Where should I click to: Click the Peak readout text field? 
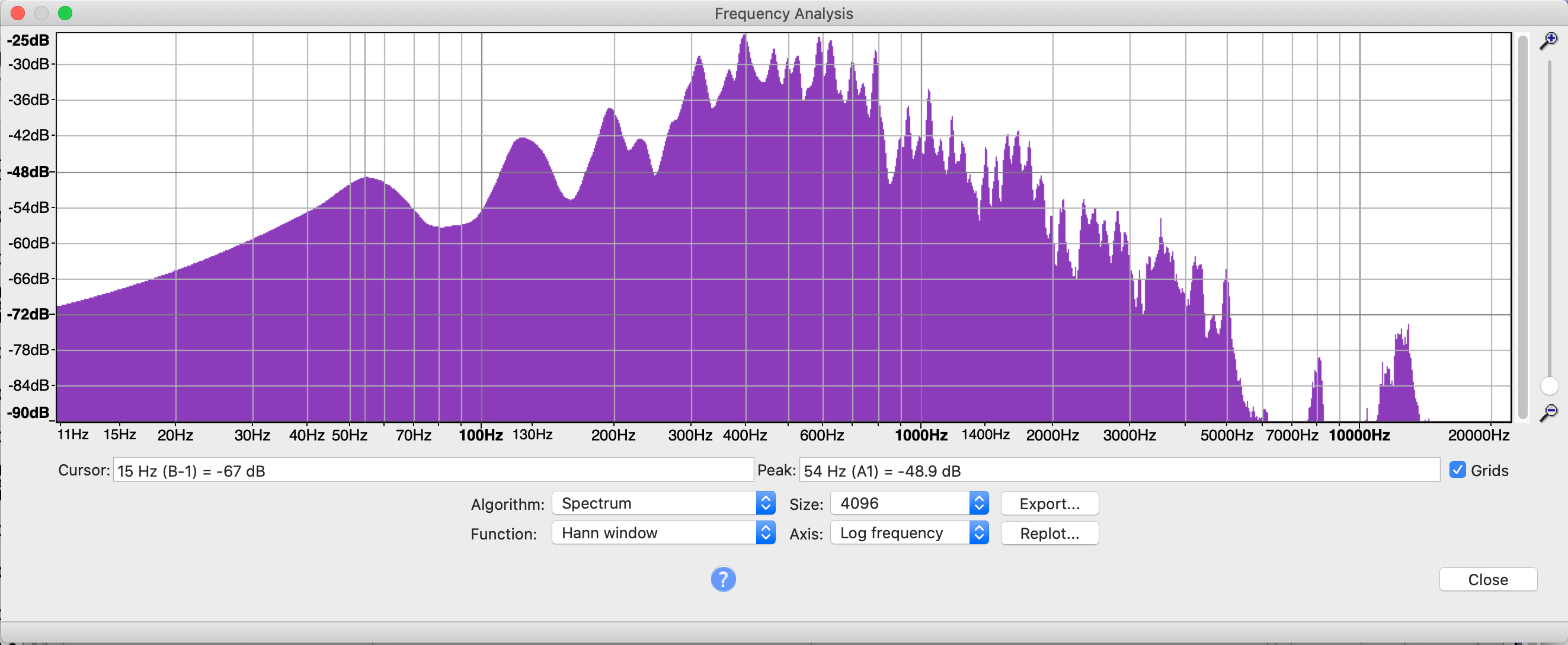pos(1119,470)
